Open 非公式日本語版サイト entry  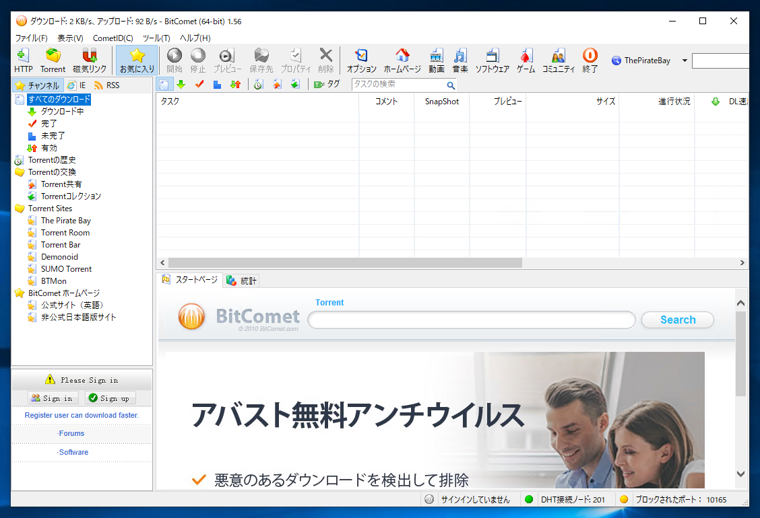pyautogui.click(x=79, y=317)
